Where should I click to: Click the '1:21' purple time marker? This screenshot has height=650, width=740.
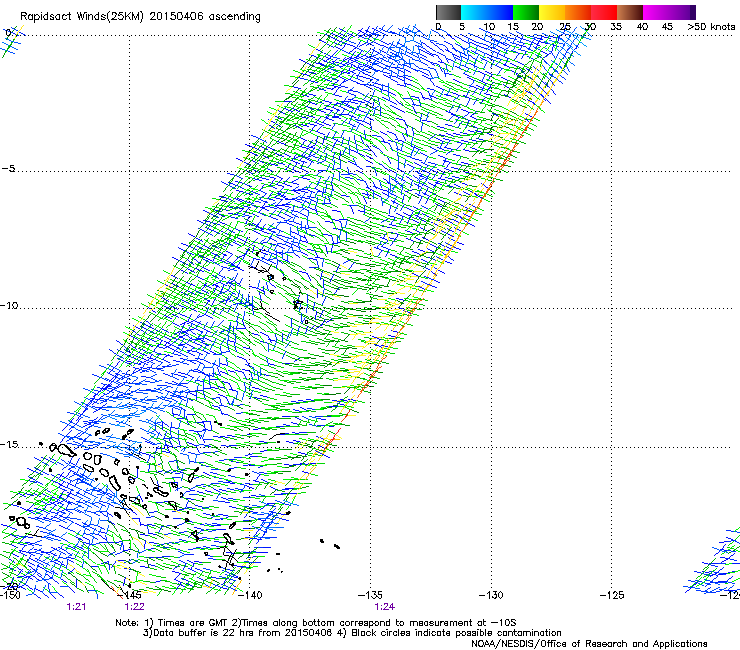point(76,607)
